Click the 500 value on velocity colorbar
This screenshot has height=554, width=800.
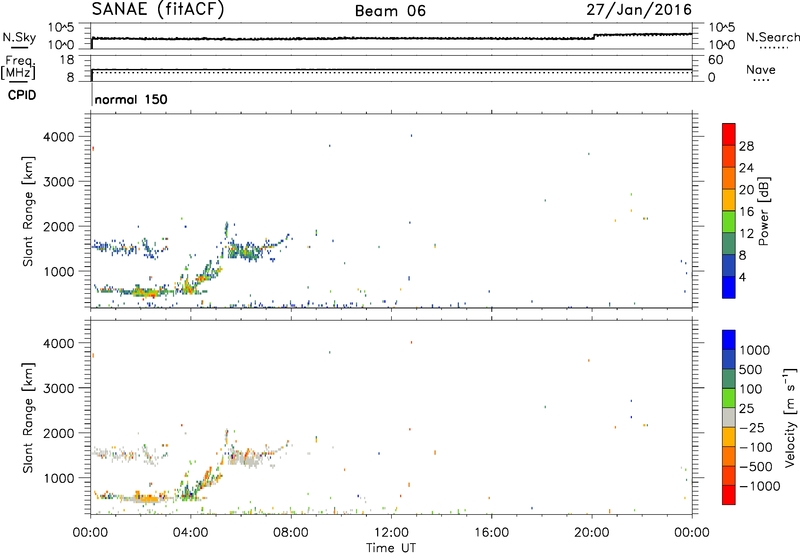(751, 369)
